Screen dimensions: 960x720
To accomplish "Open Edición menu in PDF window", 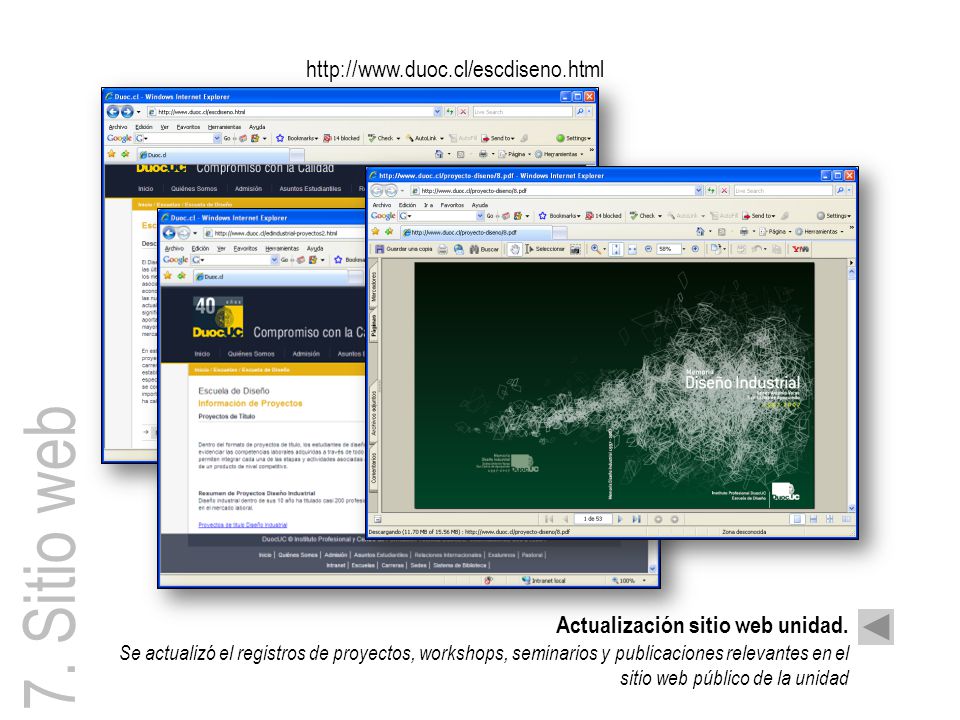I will (x=407, y=205).
